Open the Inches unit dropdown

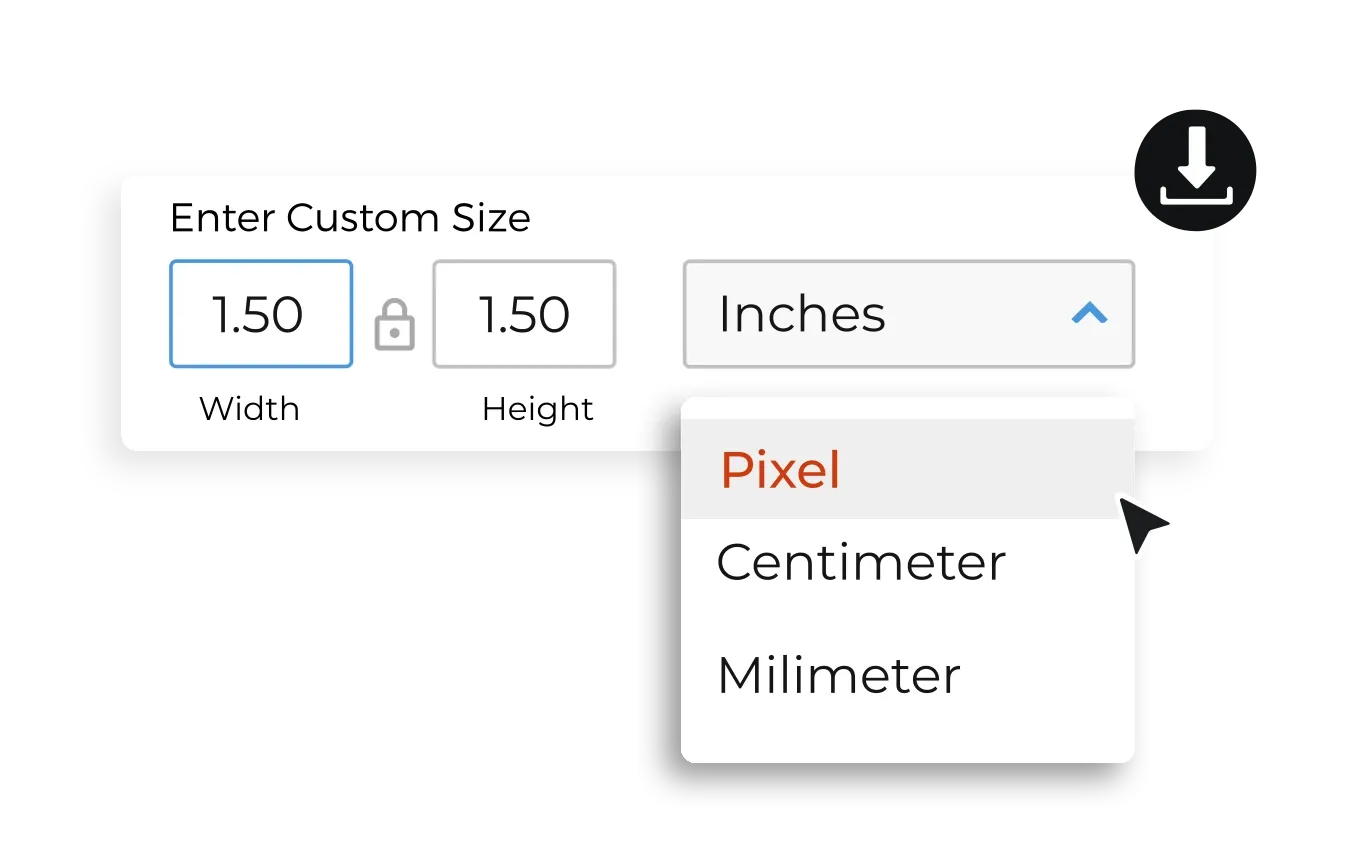[x=908, y=314]
